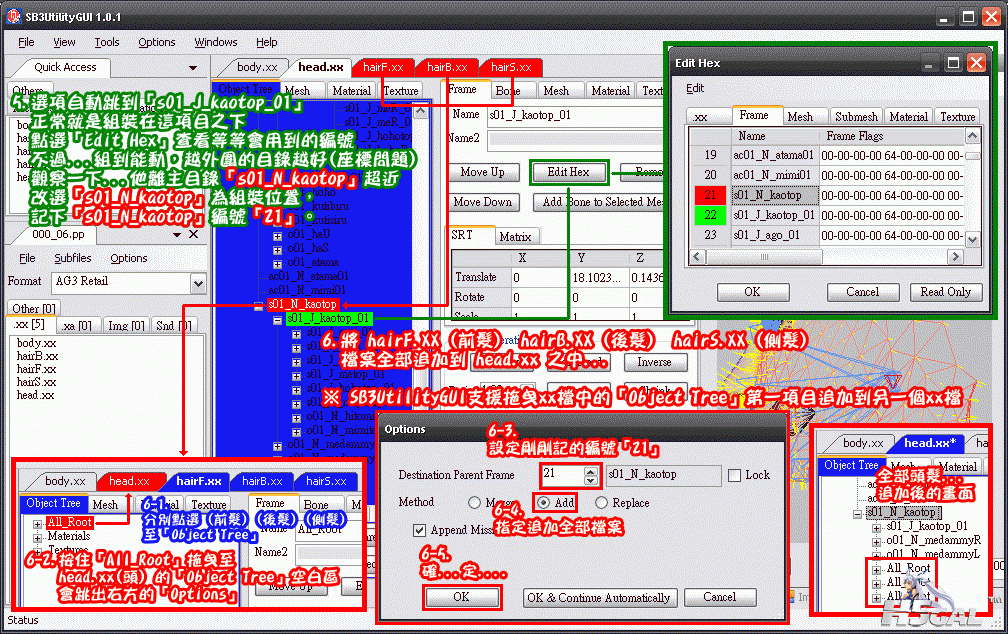This screenshot has width=1008, height=634.
Task: Select the head.xx* tab in the bottom-right panel
Action: (x=930, y=443)
